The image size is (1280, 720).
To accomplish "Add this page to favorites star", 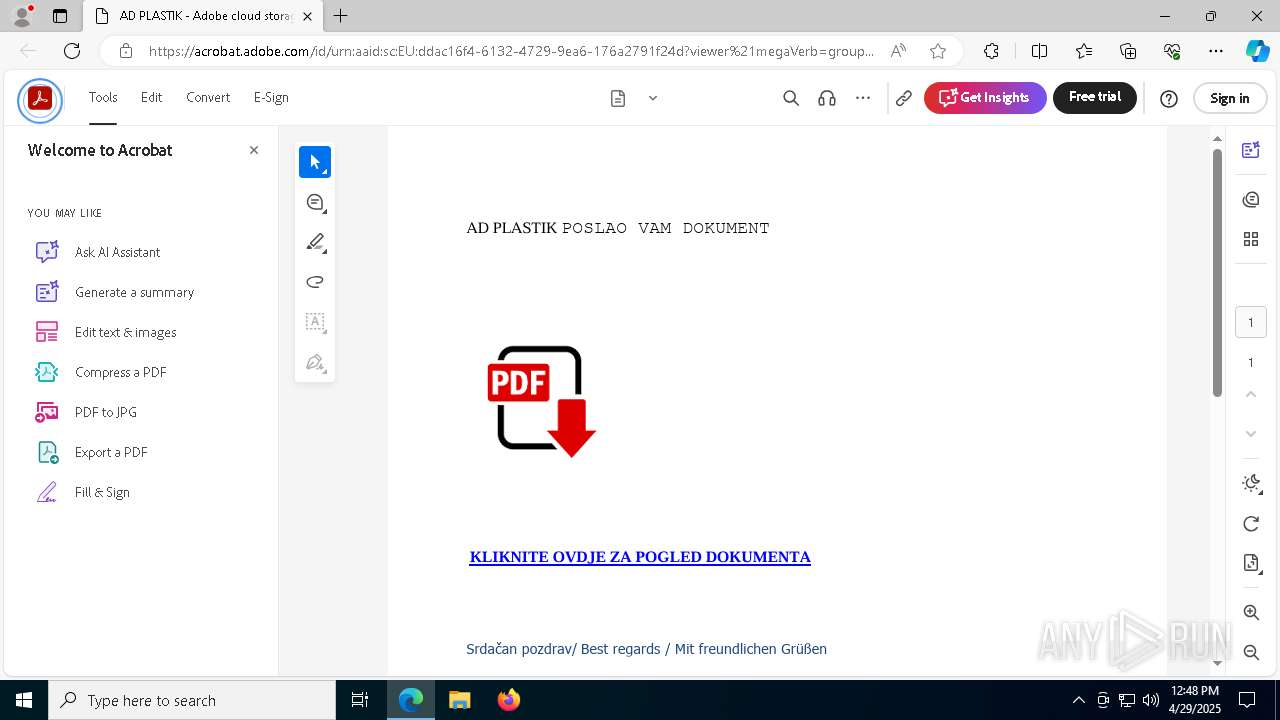I will point(937,51).
